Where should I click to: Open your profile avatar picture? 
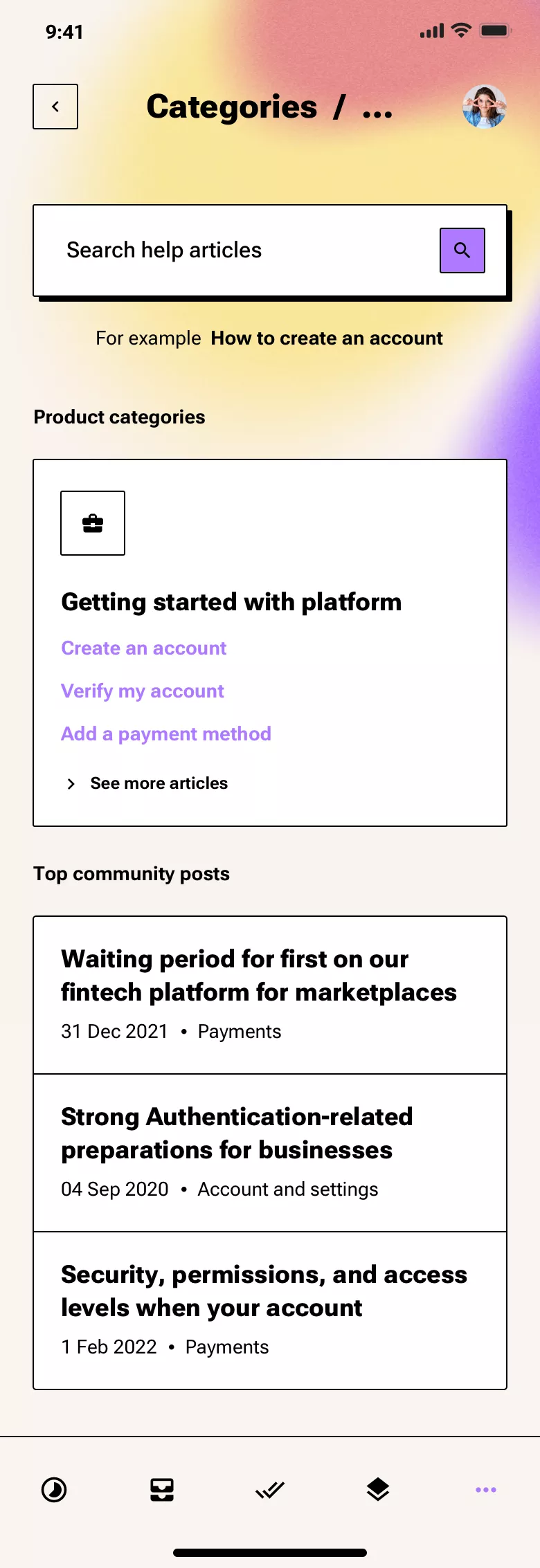485,107
